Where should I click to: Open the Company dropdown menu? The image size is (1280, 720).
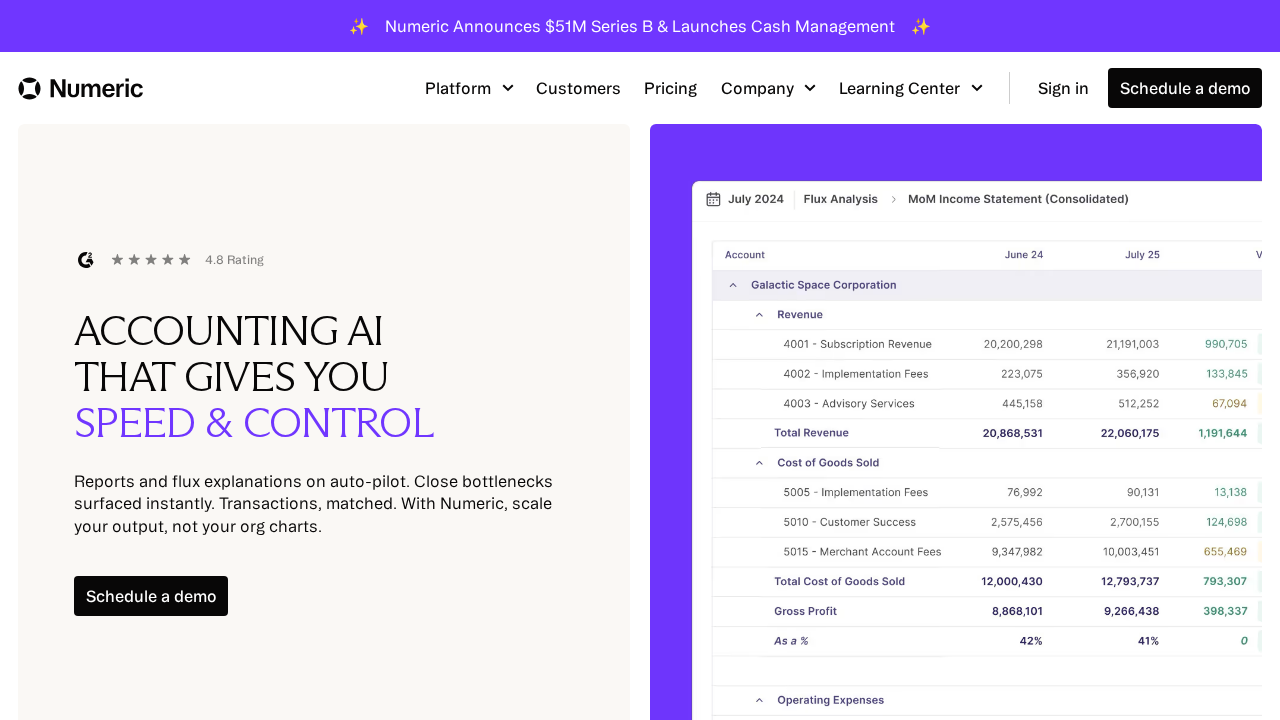point(768,88)
